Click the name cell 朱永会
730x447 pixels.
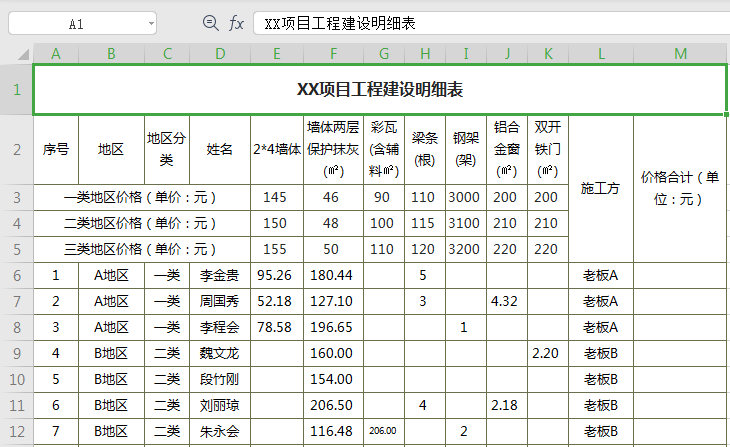pyautogui.click(x=220, y=431)
